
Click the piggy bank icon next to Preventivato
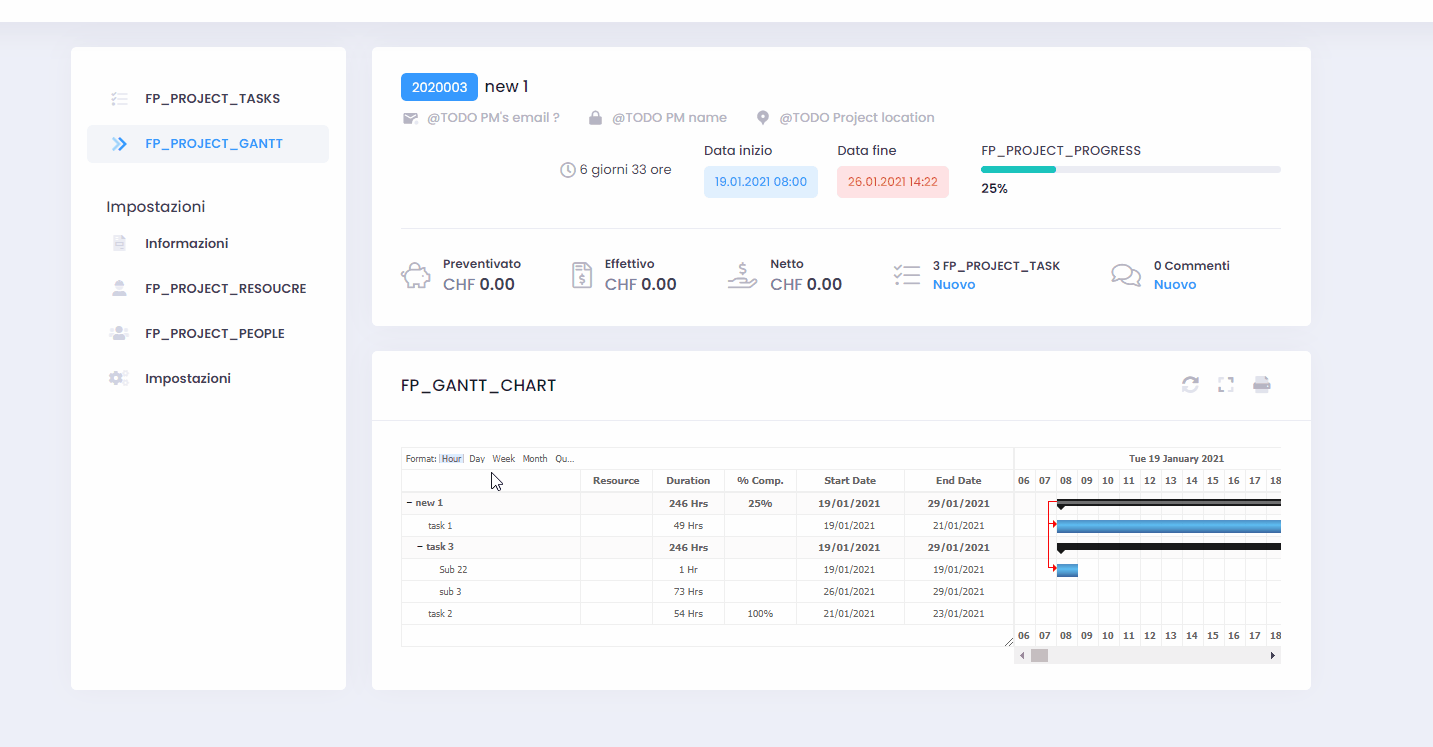415,274
